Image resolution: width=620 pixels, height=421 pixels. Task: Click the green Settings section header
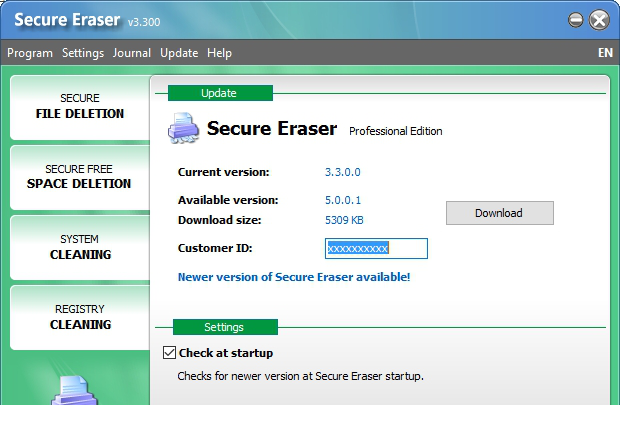[225, 327]
